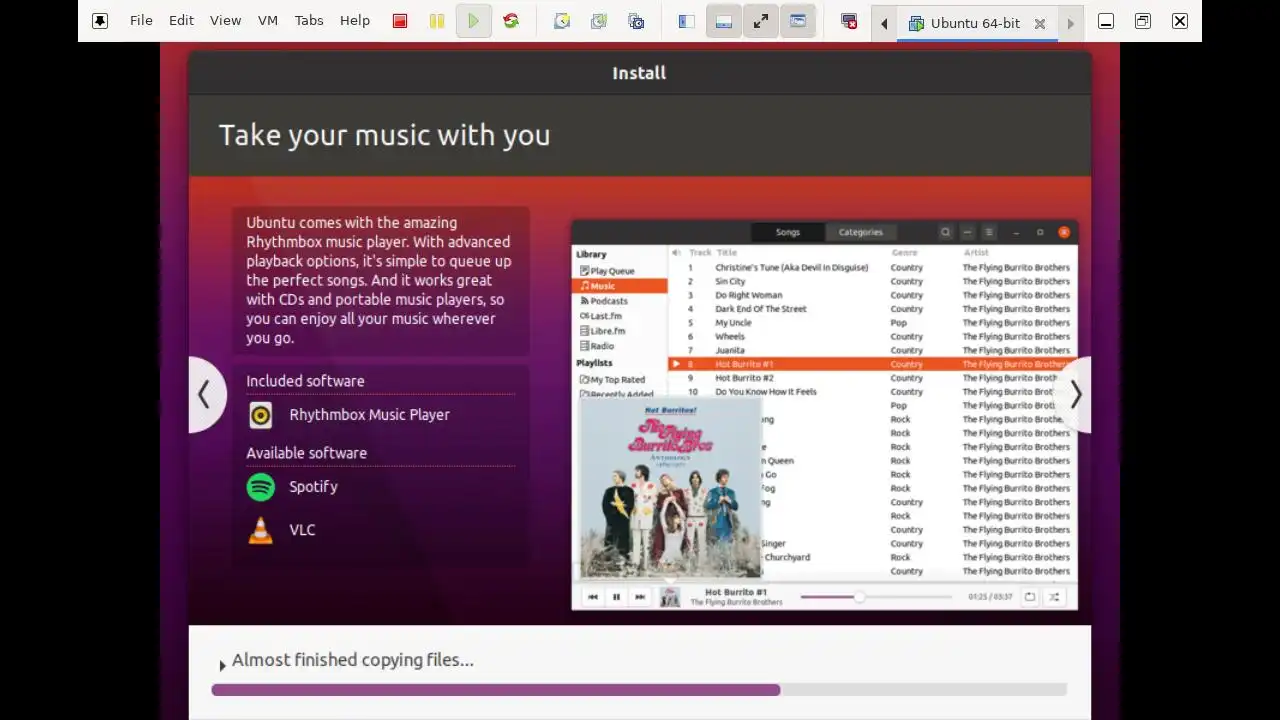
Task: Click the VLC cone icon
Action: [261, 531]
